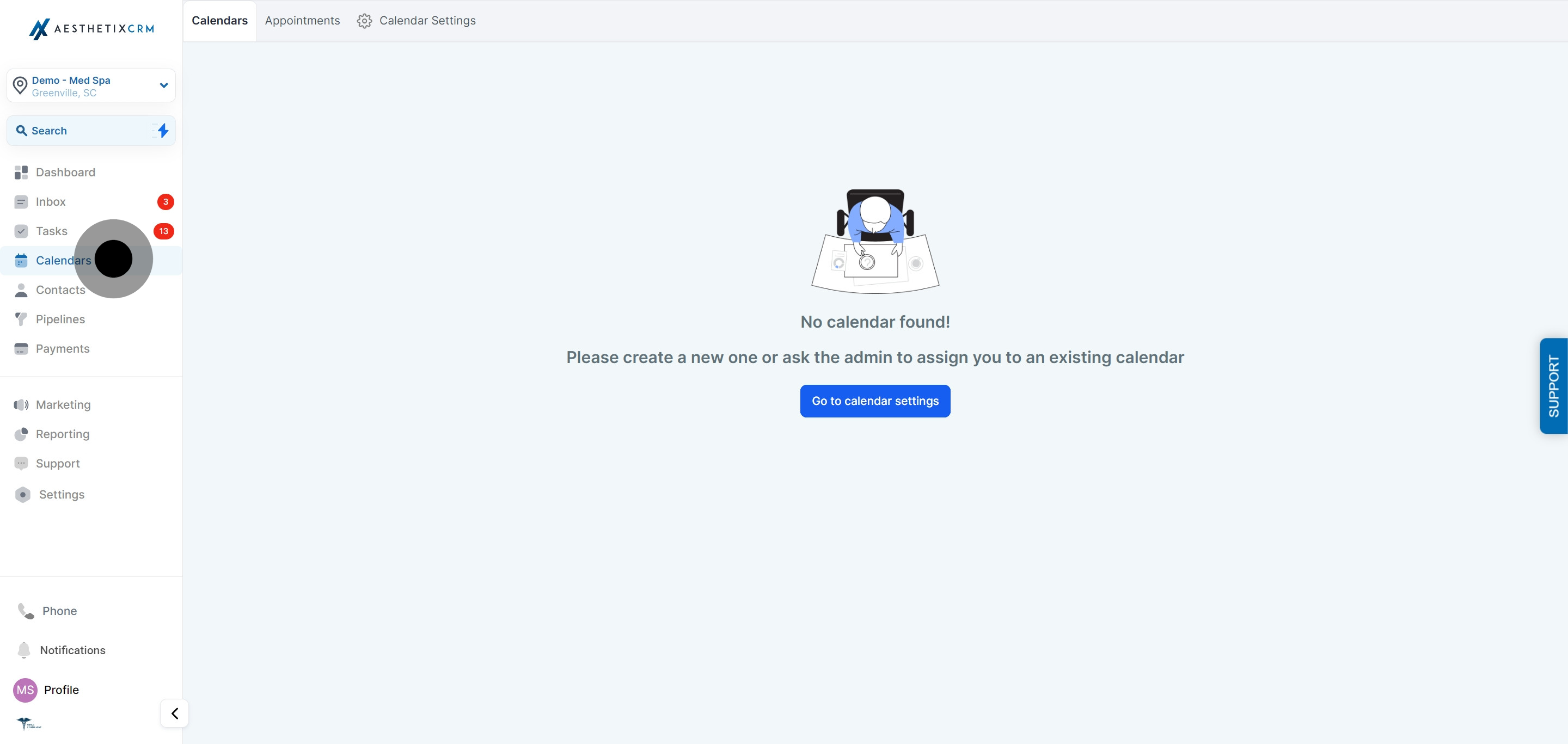
Task: Open the Inbox with 3 unread items
Action: tap(51, 201)
